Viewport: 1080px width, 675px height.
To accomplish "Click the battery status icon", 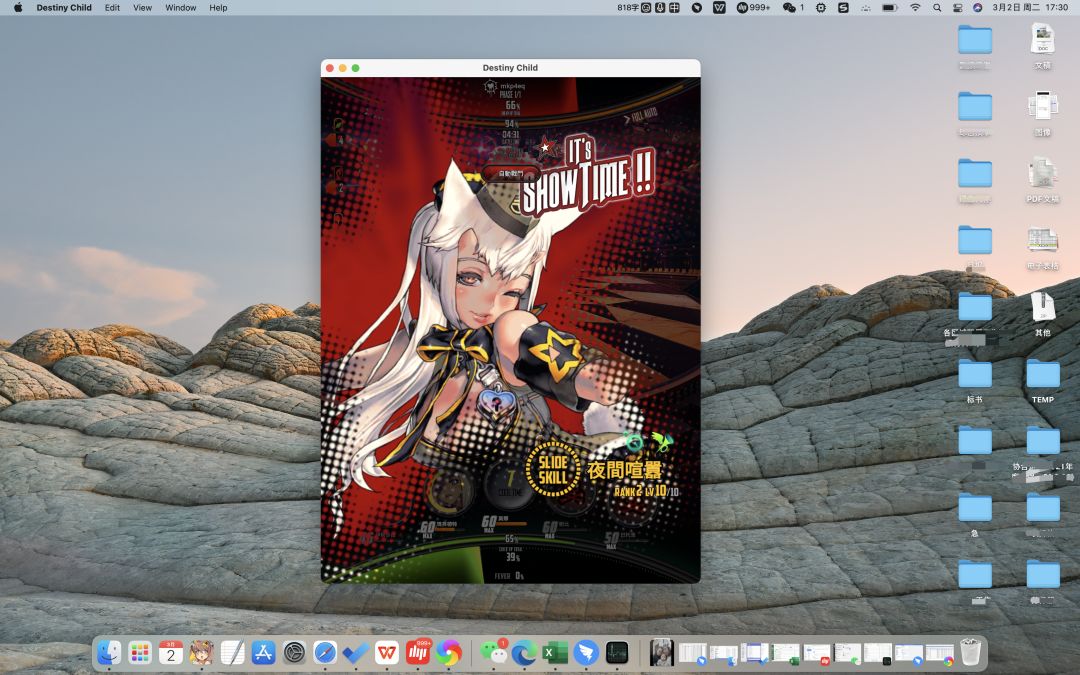I will pos(890,8).
